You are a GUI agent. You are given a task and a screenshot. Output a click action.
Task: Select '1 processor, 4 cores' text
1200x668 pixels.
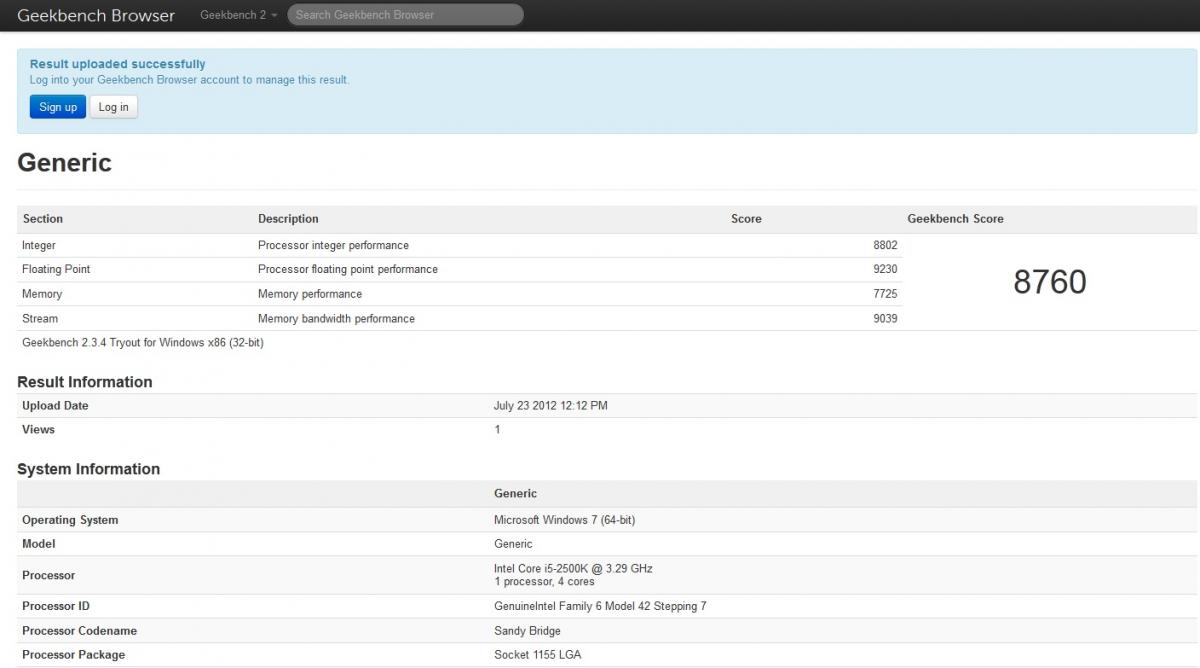pyautogui.click(x=544, y=582)
